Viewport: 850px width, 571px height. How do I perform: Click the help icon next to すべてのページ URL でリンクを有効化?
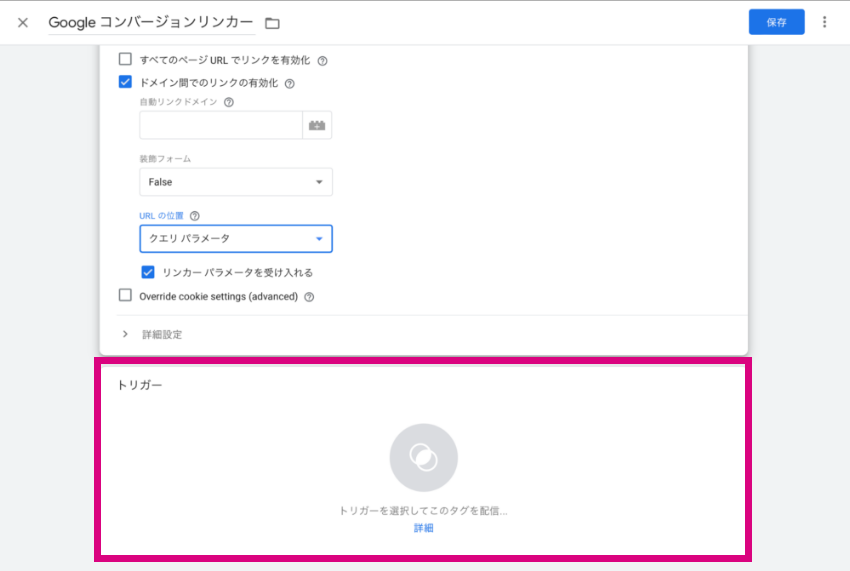point(323,61)
